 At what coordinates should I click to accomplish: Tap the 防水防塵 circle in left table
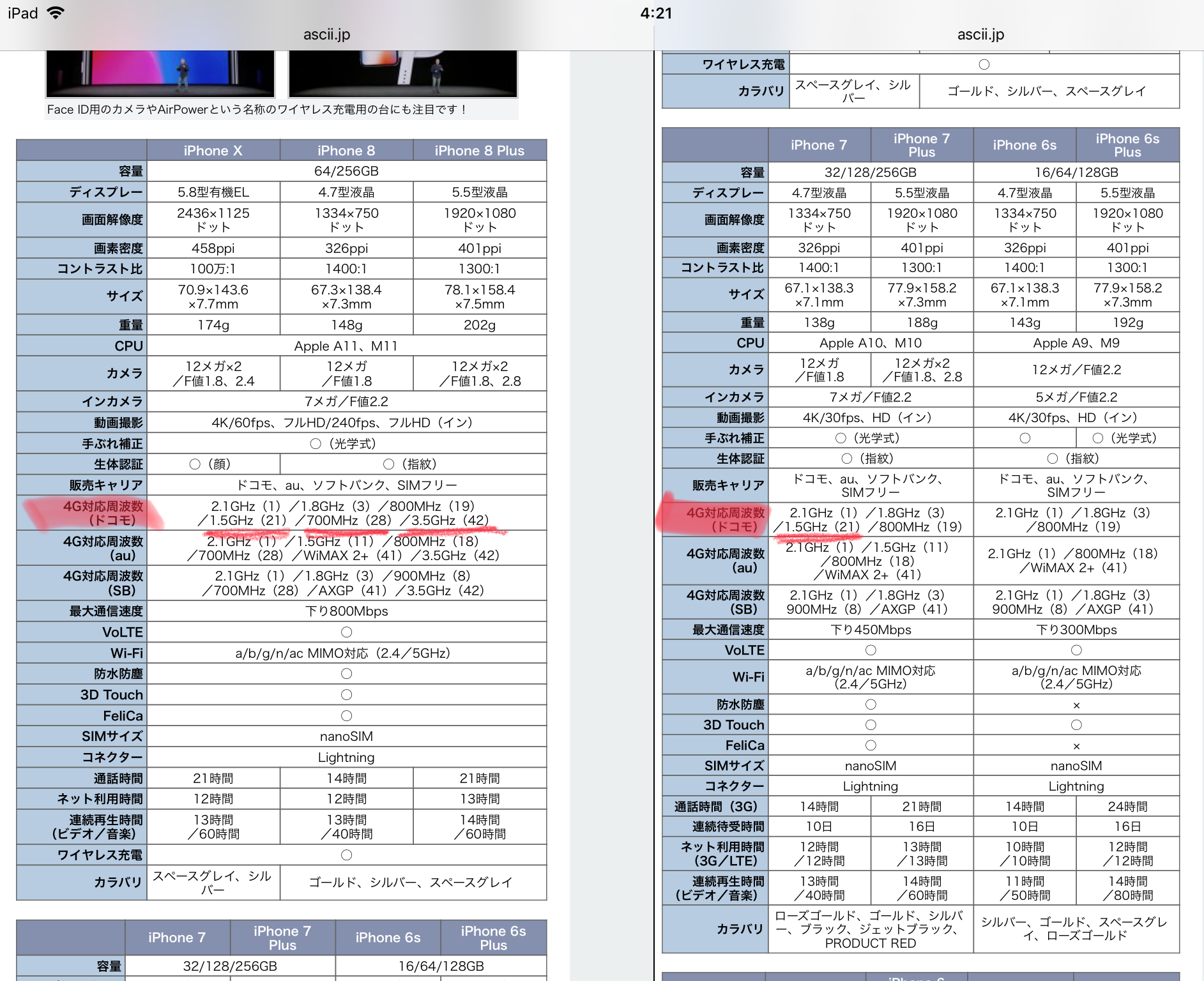click(x=346, y=674)
